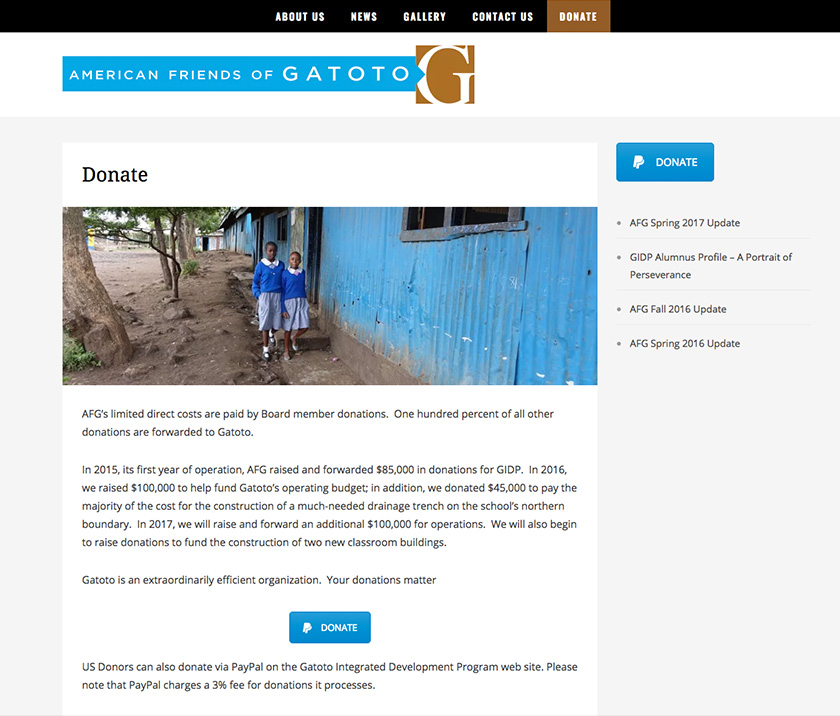Click bullet beside AFG Fall 2016 Update
Viewport: 840px width, 716px height.
(619, 310)
